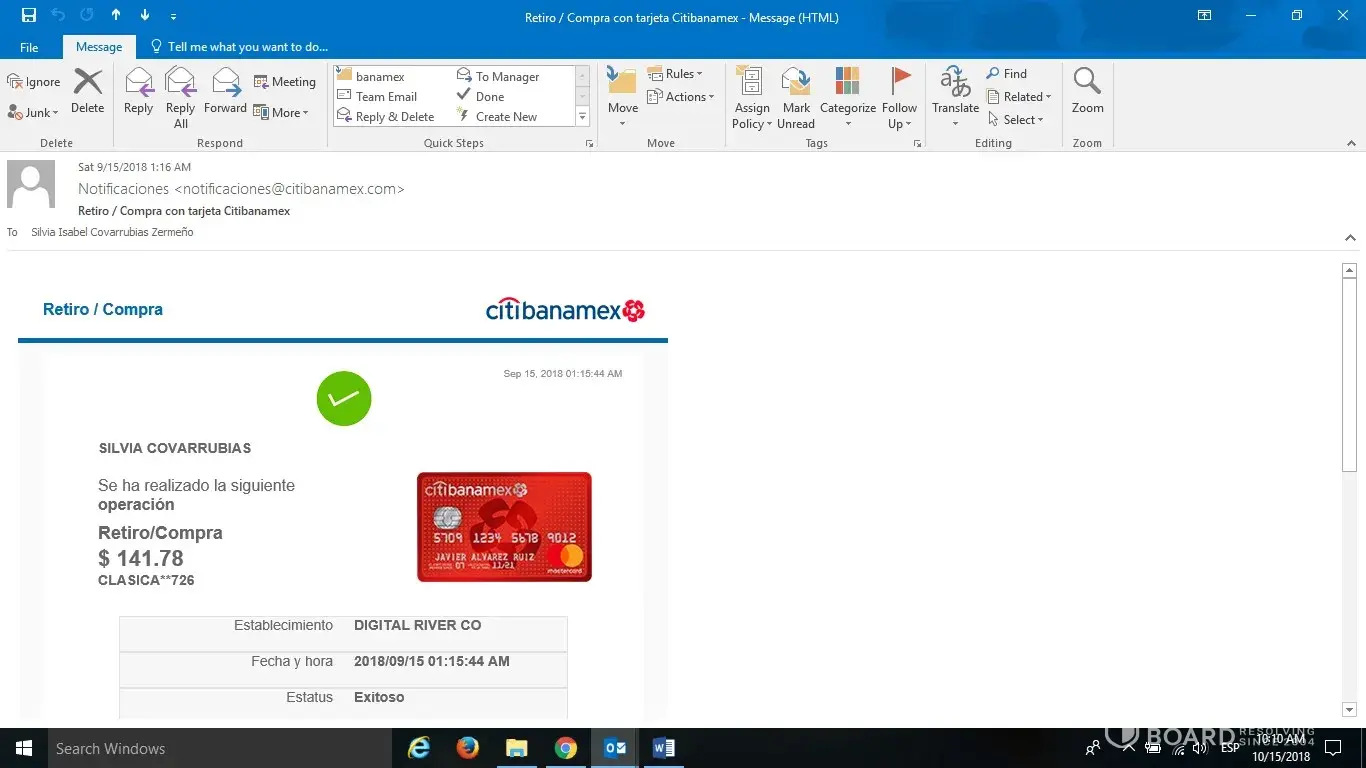Screen dimensions: 1366x768
Task: Open the Windows Start menu
Action: 24,748
